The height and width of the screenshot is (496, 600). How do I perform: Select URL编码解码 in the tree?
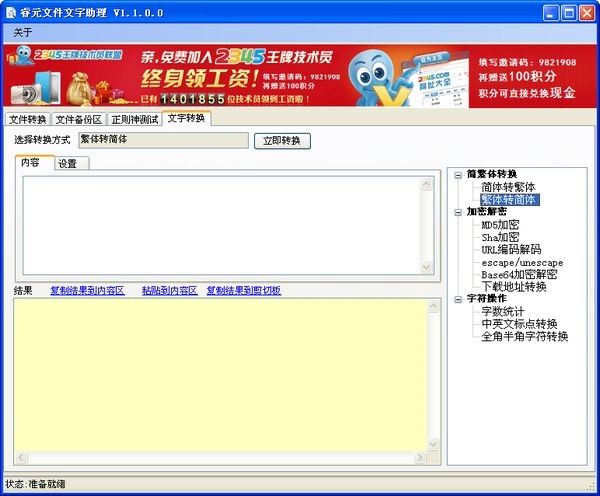click(x=511, y=250)
